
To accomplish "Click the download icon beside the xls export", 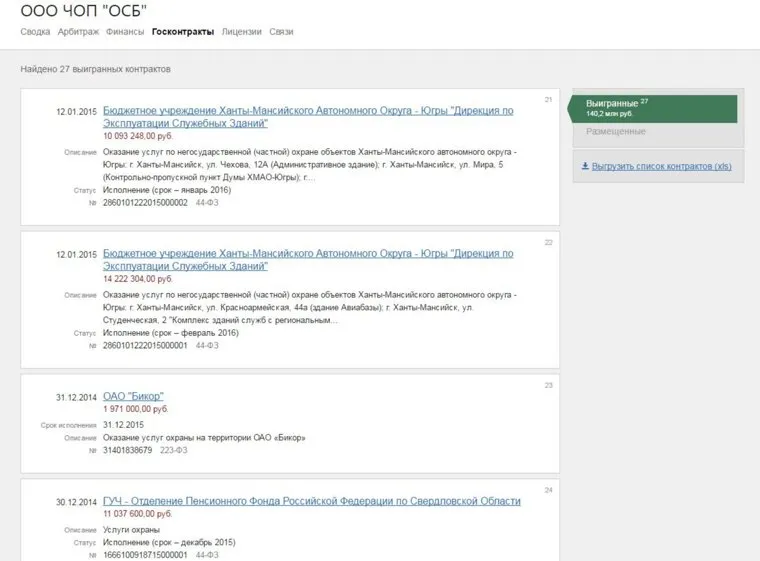I will pos(585,166).
